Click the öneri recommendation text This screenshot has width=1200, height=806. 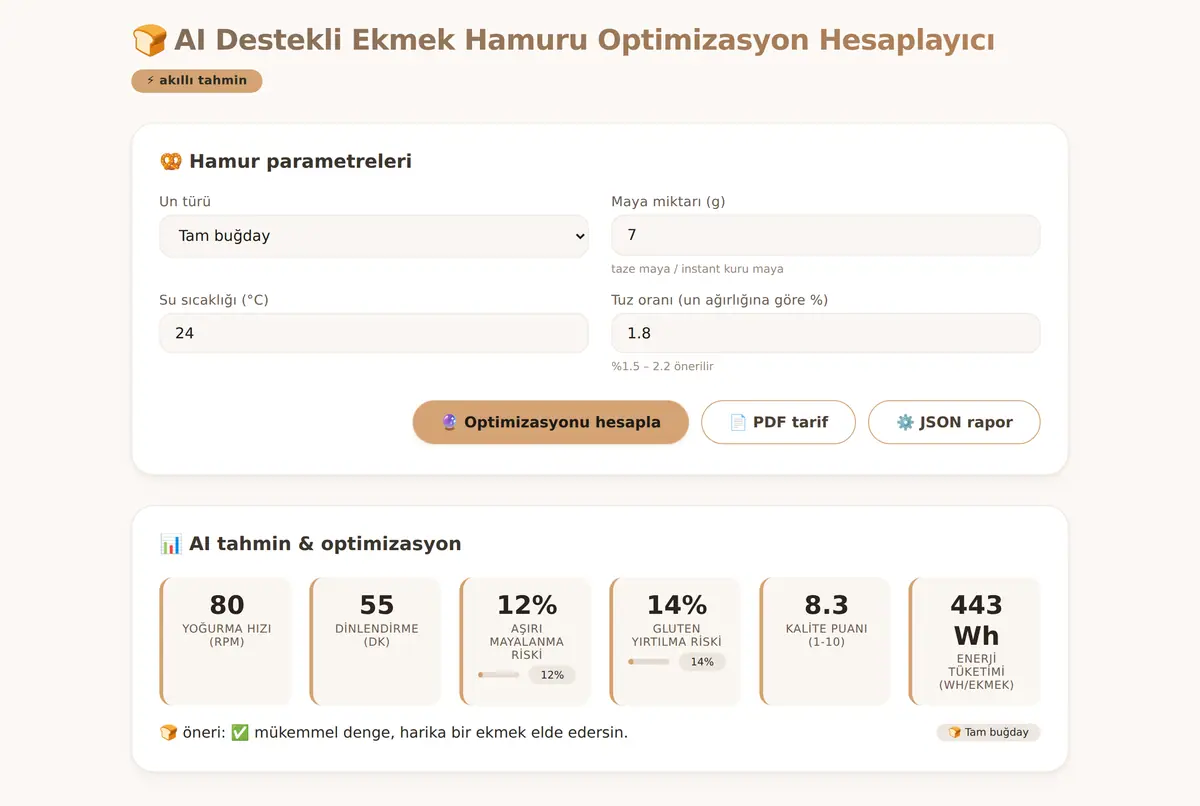pyautogui.click(x=394, y=733)
